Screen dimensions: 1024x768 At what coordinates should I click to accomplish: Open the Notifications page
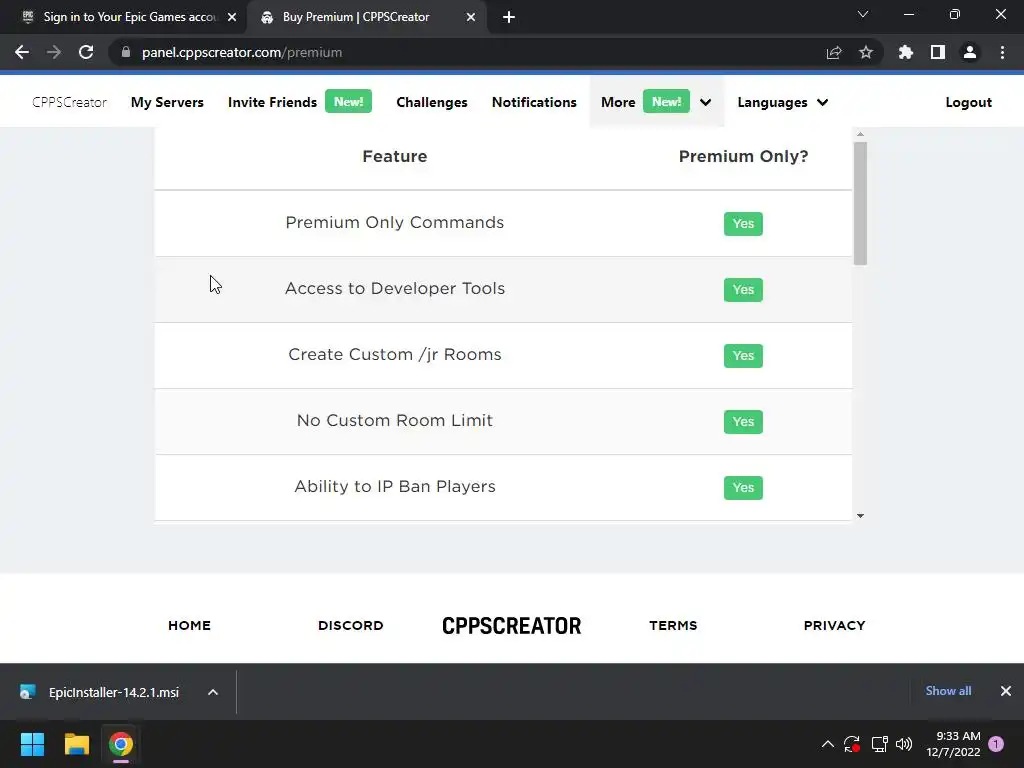point(534,103)
